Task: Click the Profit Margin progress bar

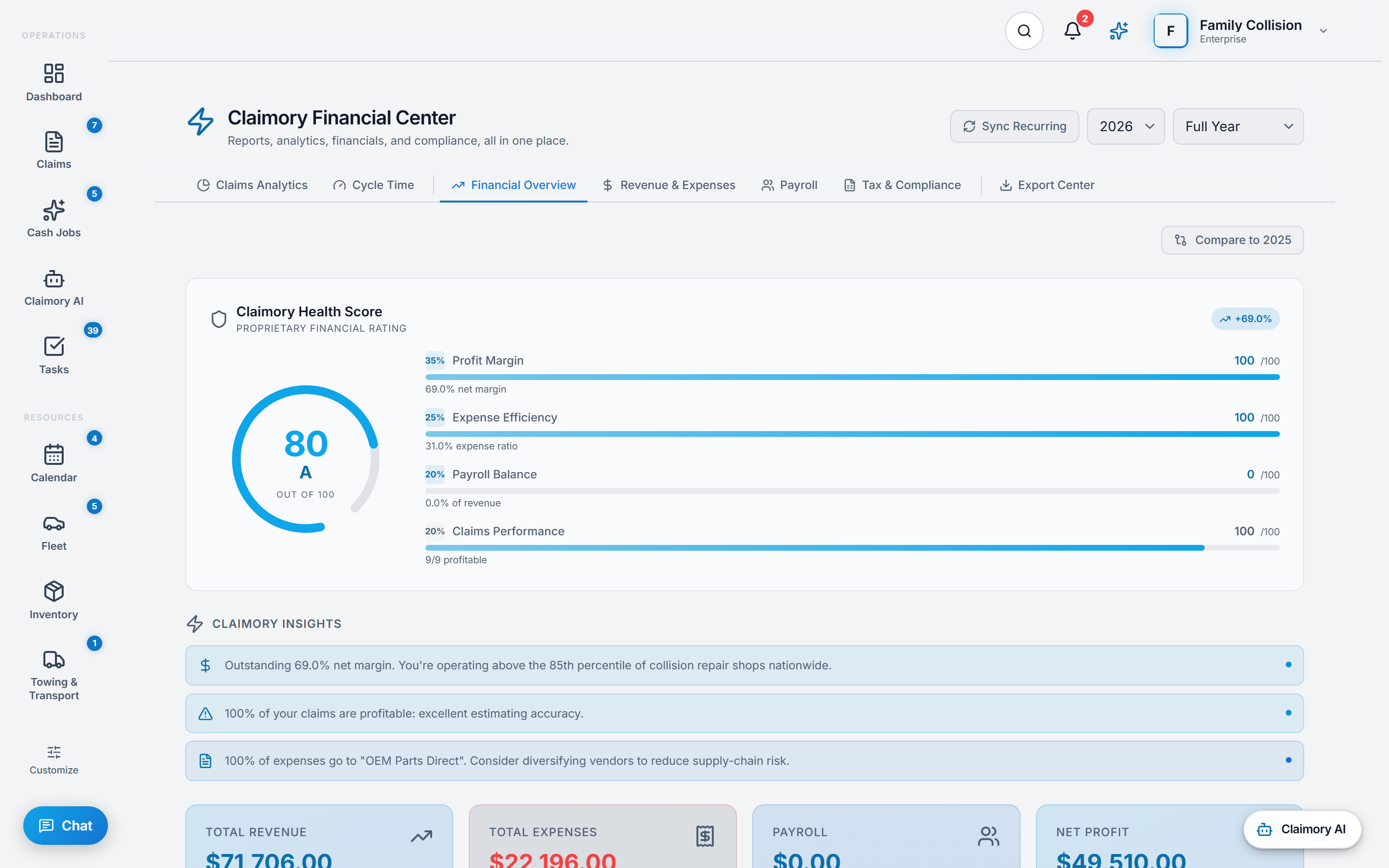Action: coord(852,377)
